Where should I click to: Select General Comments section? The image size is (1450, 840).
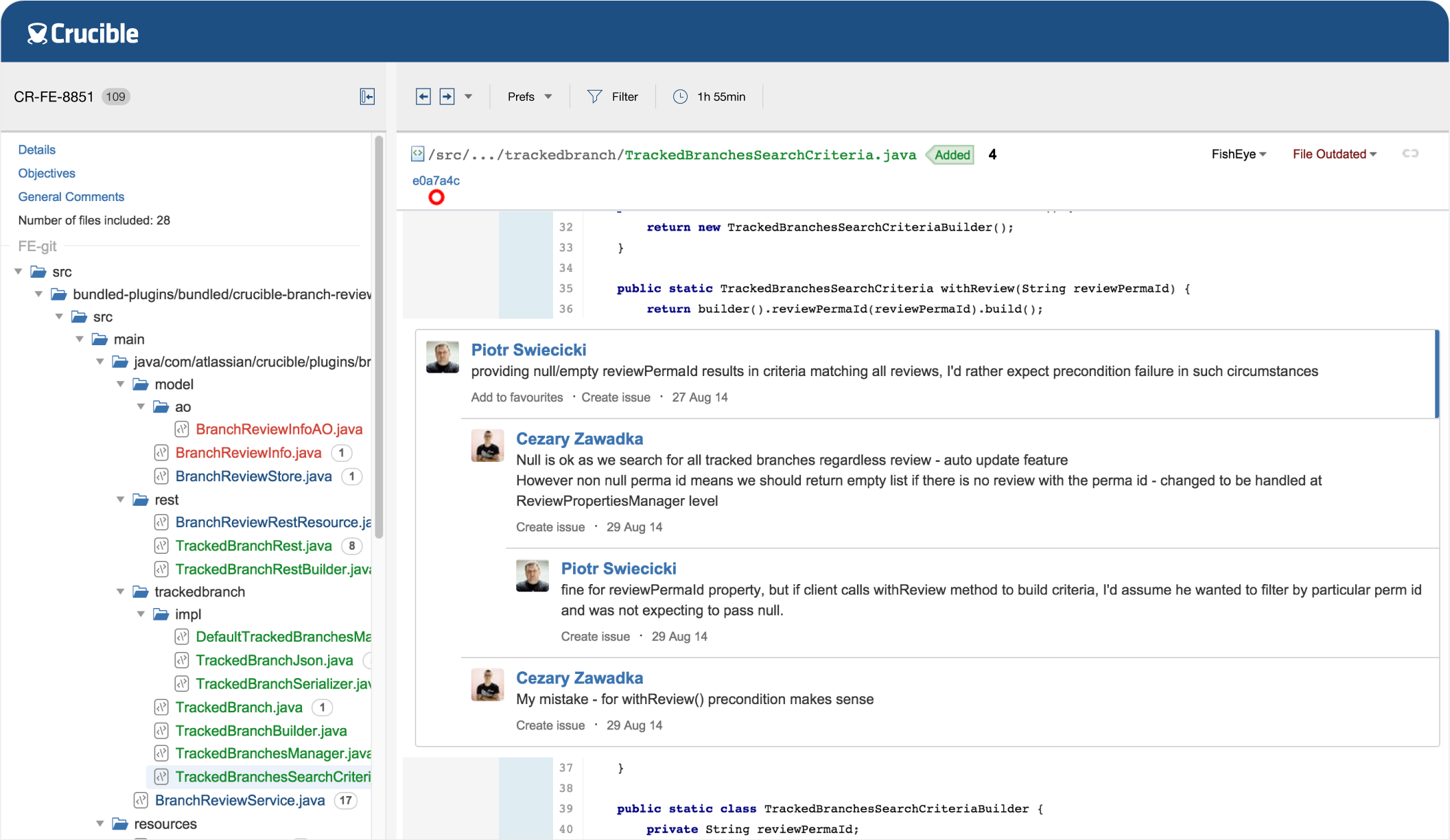click(70, 196)
